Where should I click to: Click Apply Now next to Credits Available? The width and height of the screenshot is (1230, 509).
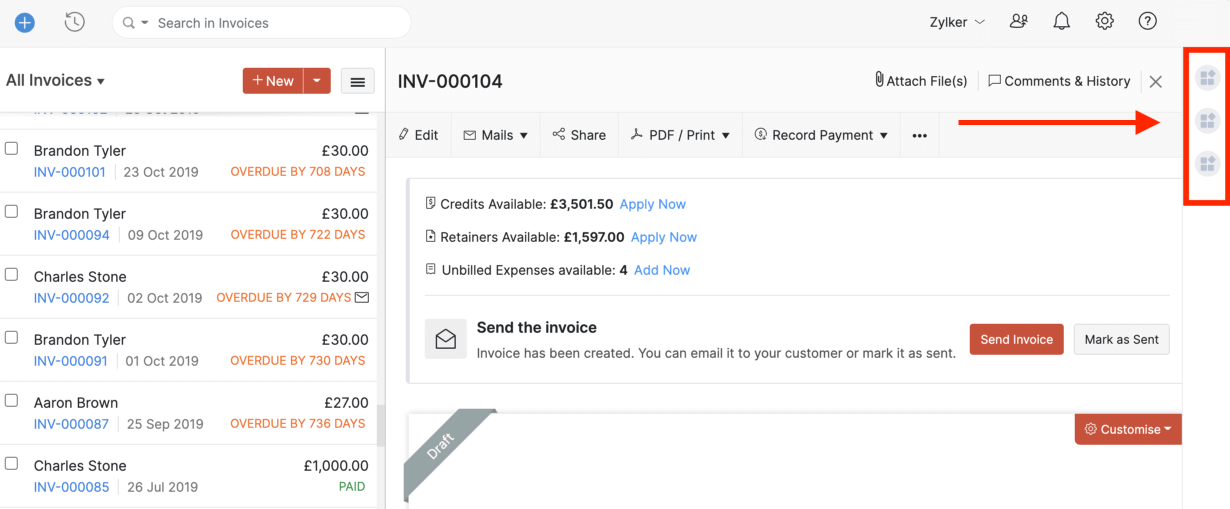click(x=652, y=204)
